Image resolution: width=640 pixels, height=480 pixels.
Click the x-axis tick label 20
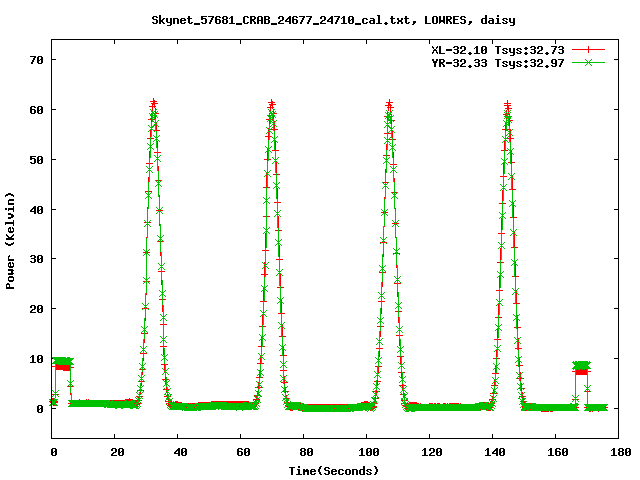[117, 452]
